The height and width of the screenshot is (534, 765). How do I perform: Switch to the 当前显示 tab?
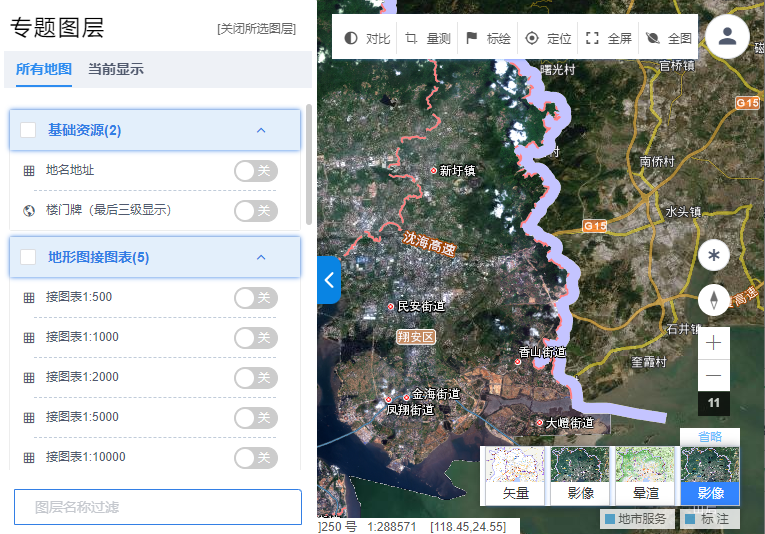pos(116,69)
